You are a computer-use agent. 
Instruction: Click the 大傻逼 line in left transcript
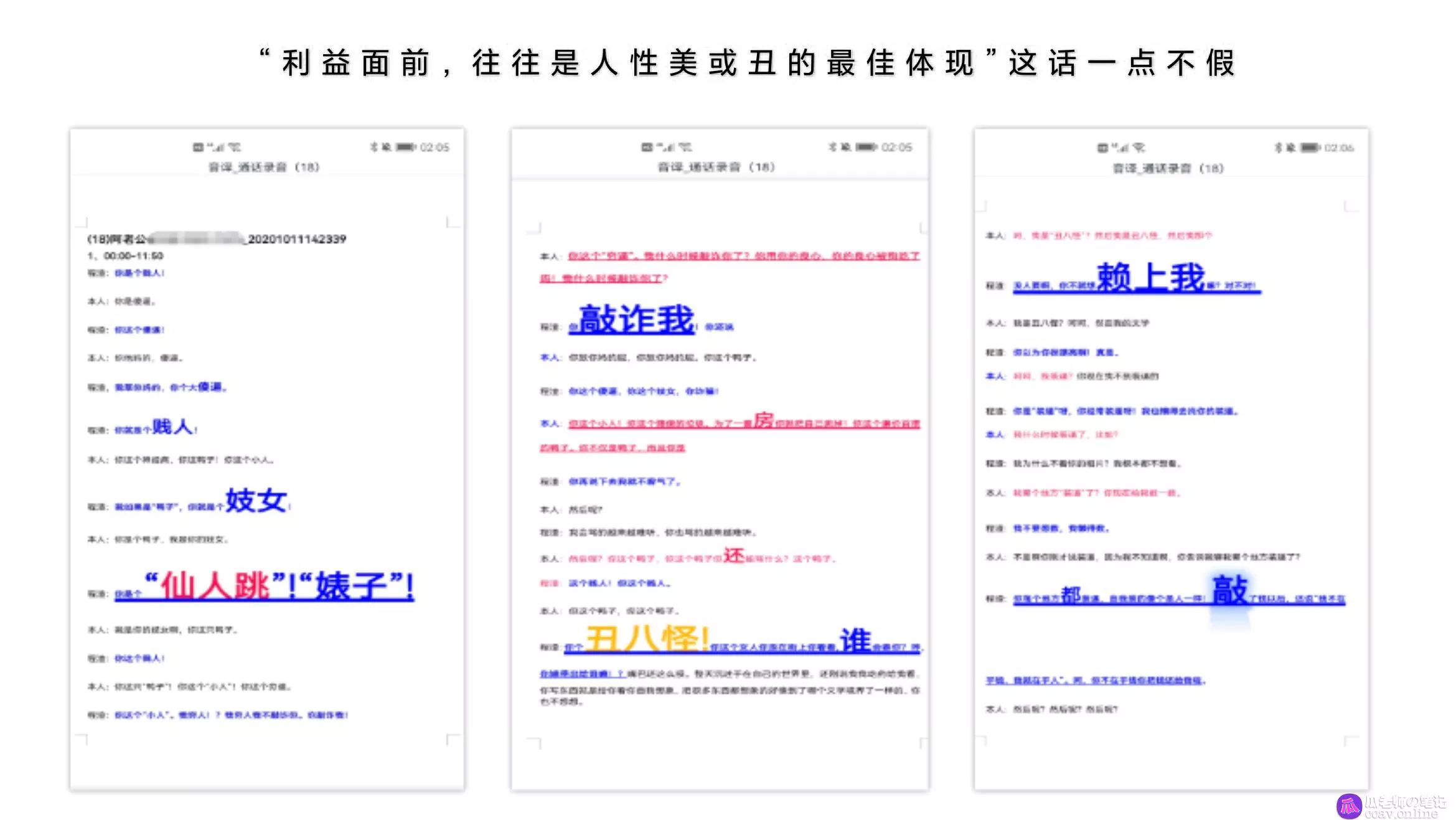click(x=157, y=387)
